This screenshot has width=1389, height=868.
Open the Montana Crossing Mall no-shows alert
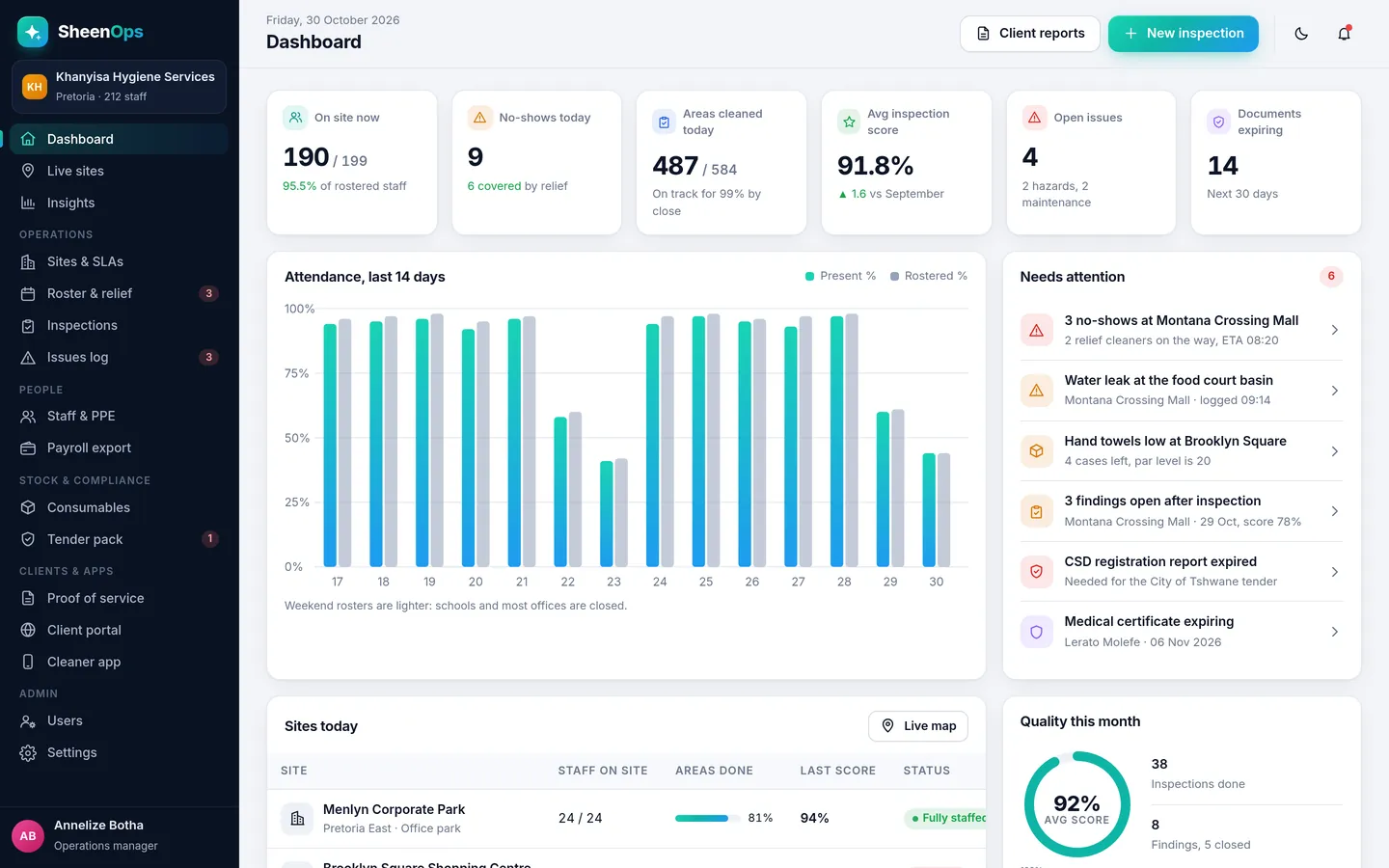(x=1181, y=330)
